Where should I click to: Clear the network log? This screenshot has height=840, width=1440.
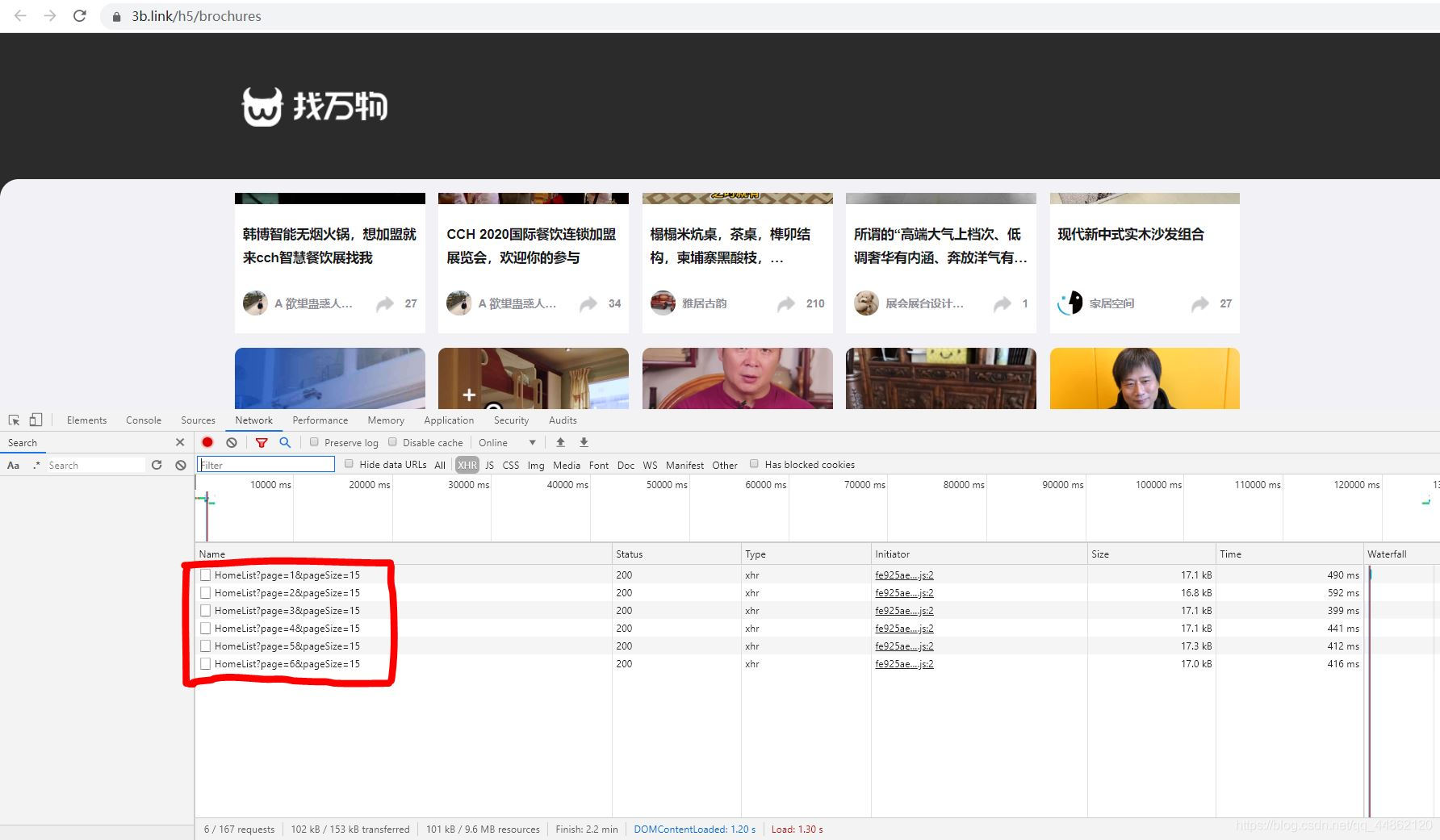232,442
